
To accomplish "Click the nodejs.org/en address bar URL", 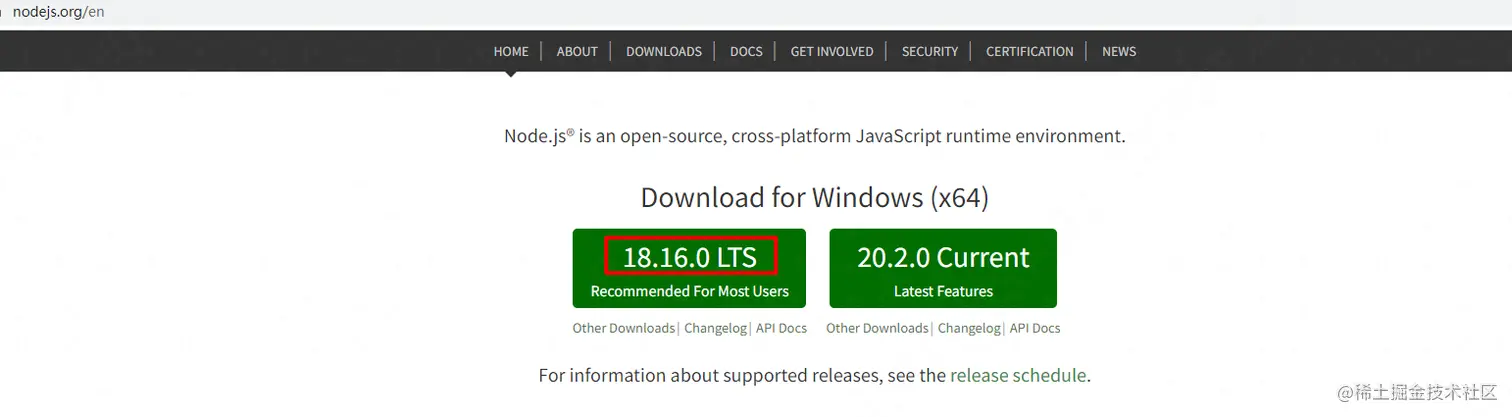I will coord(58,12).
